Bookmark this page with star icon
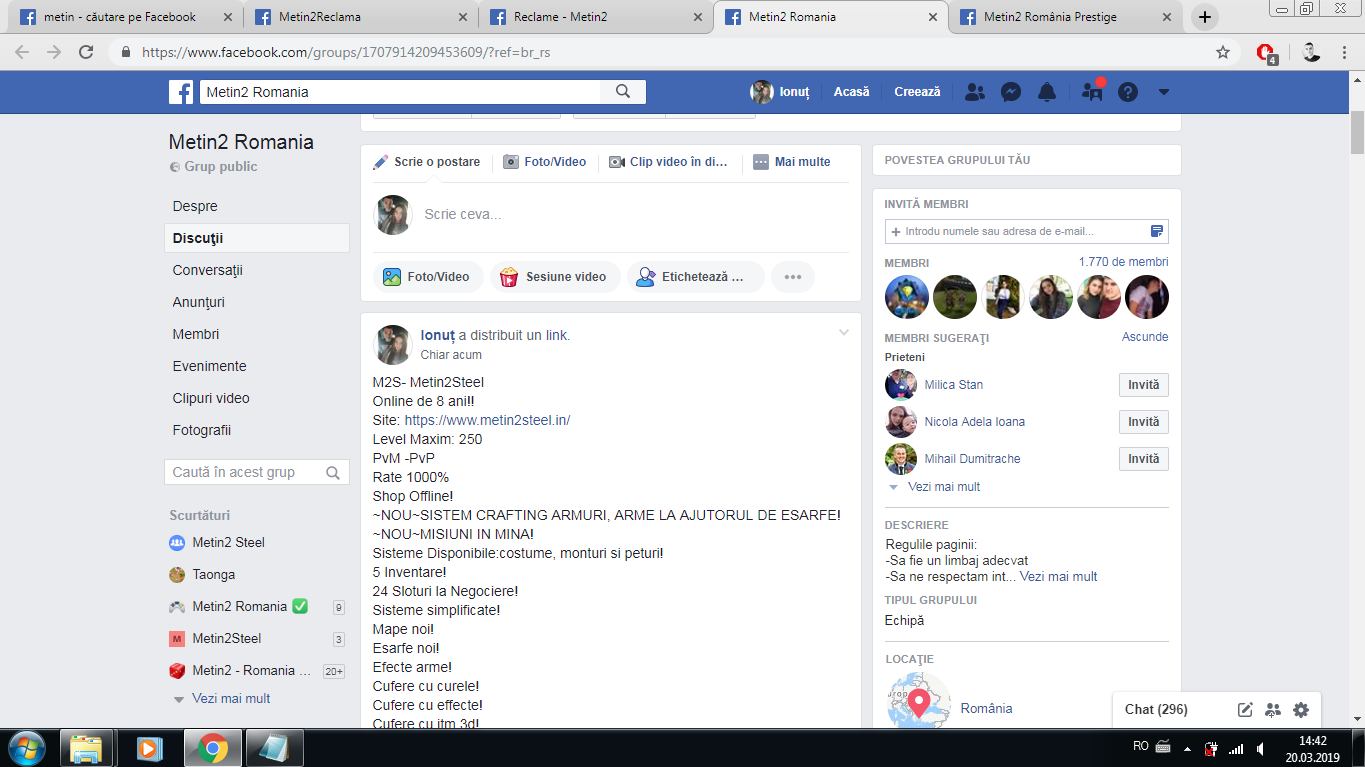The height and width of the screenshot is (767, 1365). (x=1222, y=52)
